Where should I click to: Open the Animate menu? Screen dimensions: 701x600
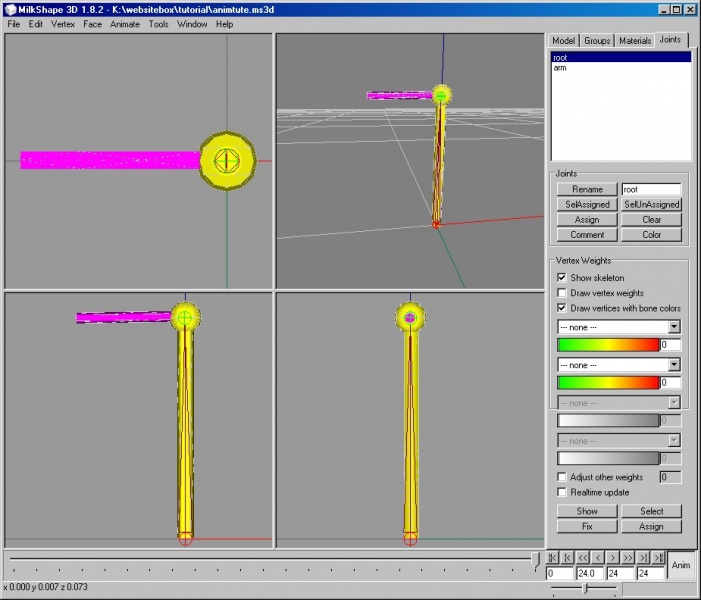125,23
